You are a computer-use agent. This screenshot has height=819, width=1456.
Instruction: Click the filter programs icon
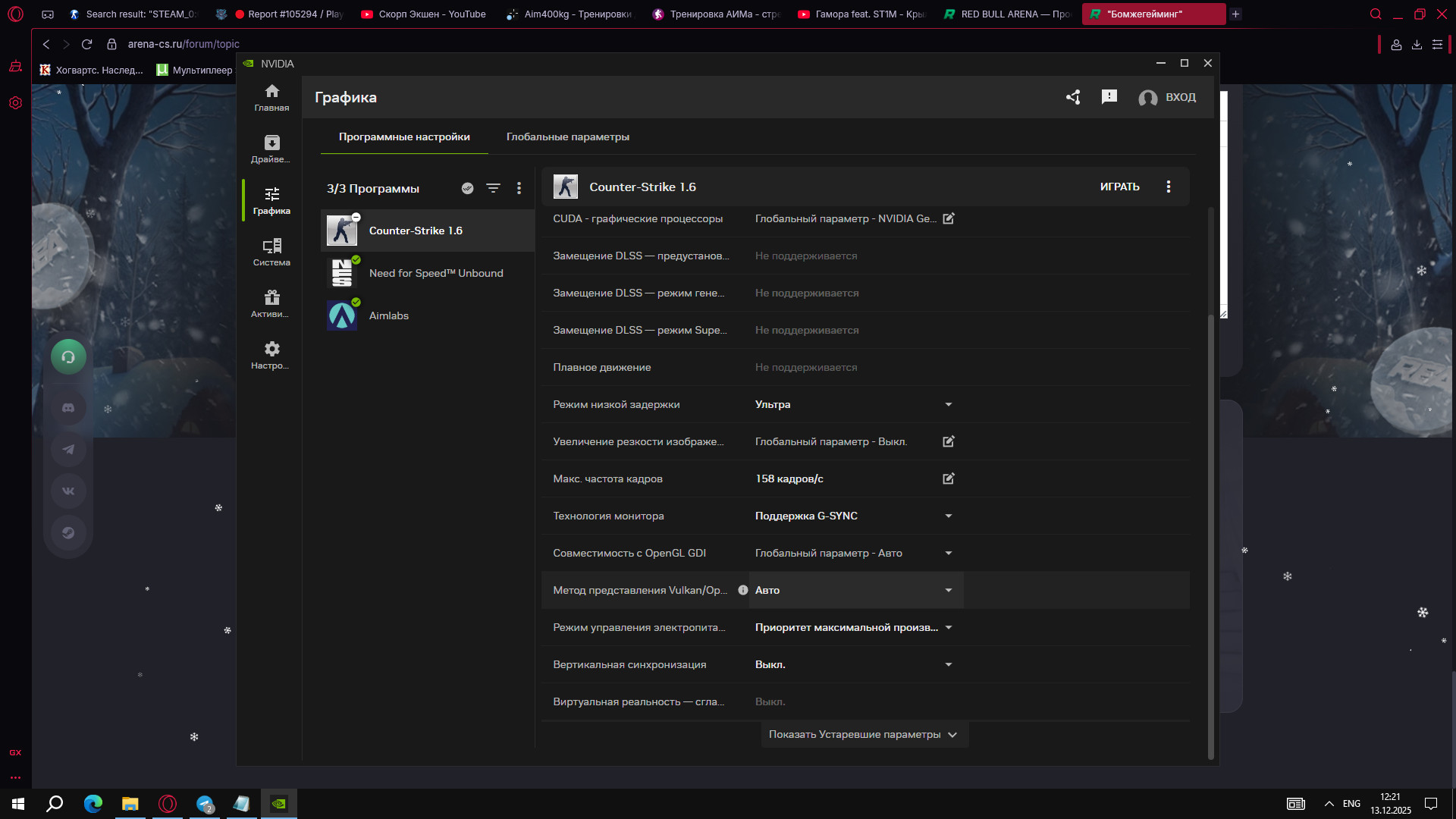point(493,188)
